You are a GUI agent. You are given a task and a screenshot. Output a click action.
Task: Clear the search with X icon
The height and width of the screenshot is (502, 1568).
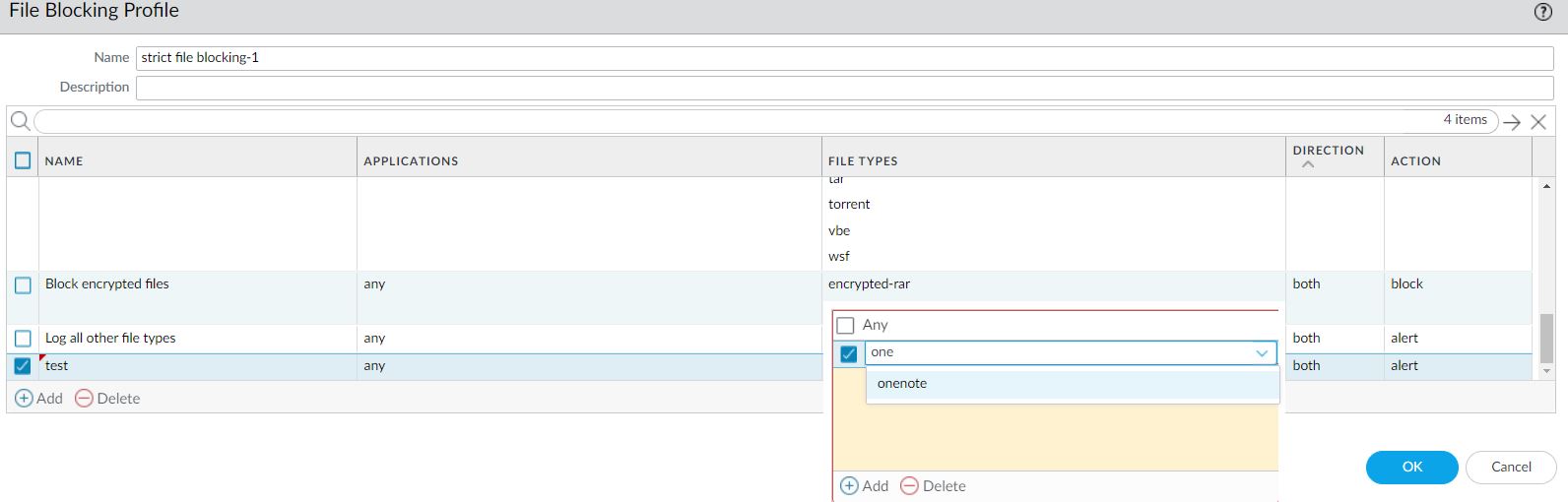(x=1538, y=122)
